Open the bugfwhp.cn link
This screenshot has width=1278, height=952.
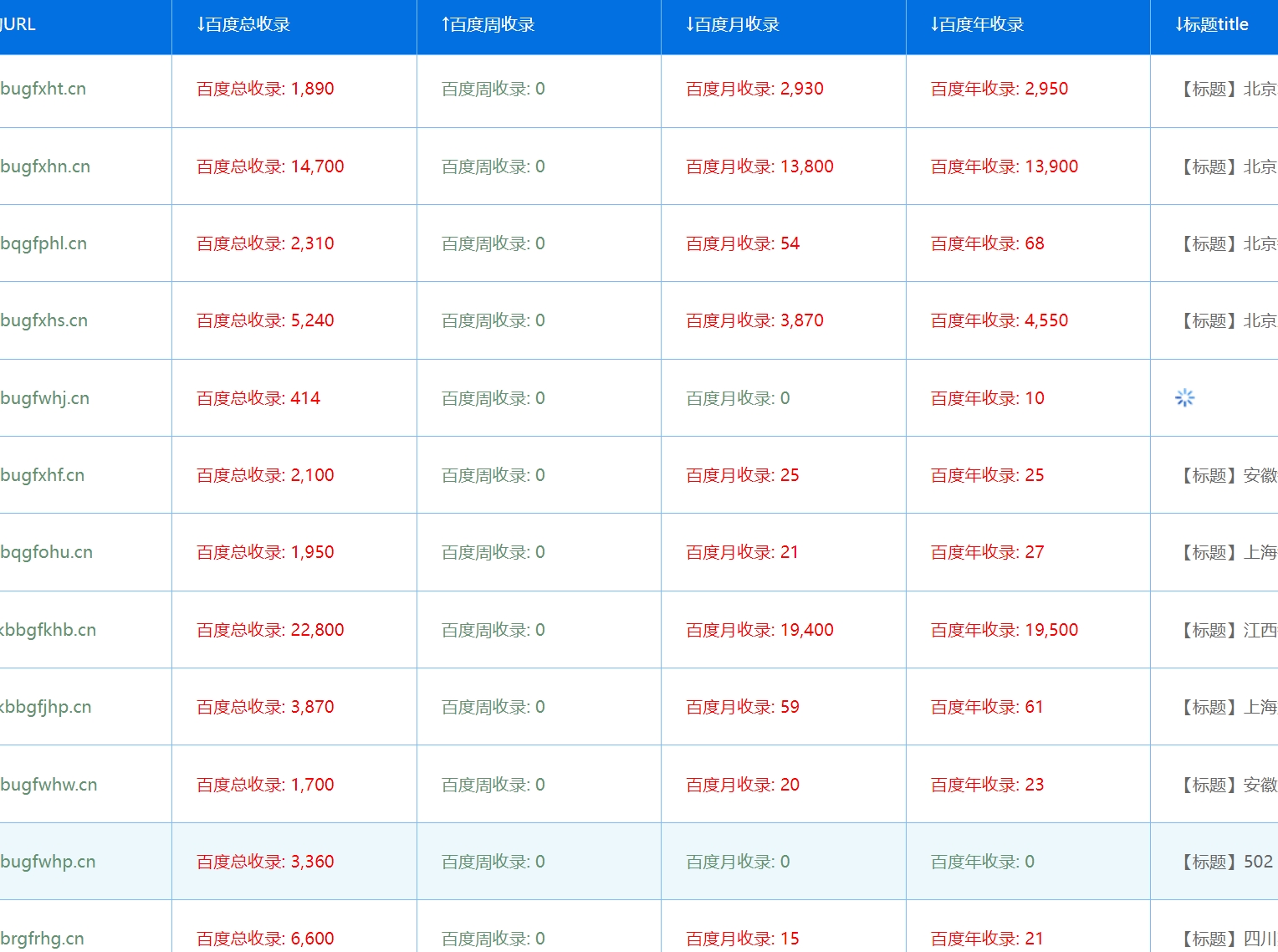tap(48, 862)
